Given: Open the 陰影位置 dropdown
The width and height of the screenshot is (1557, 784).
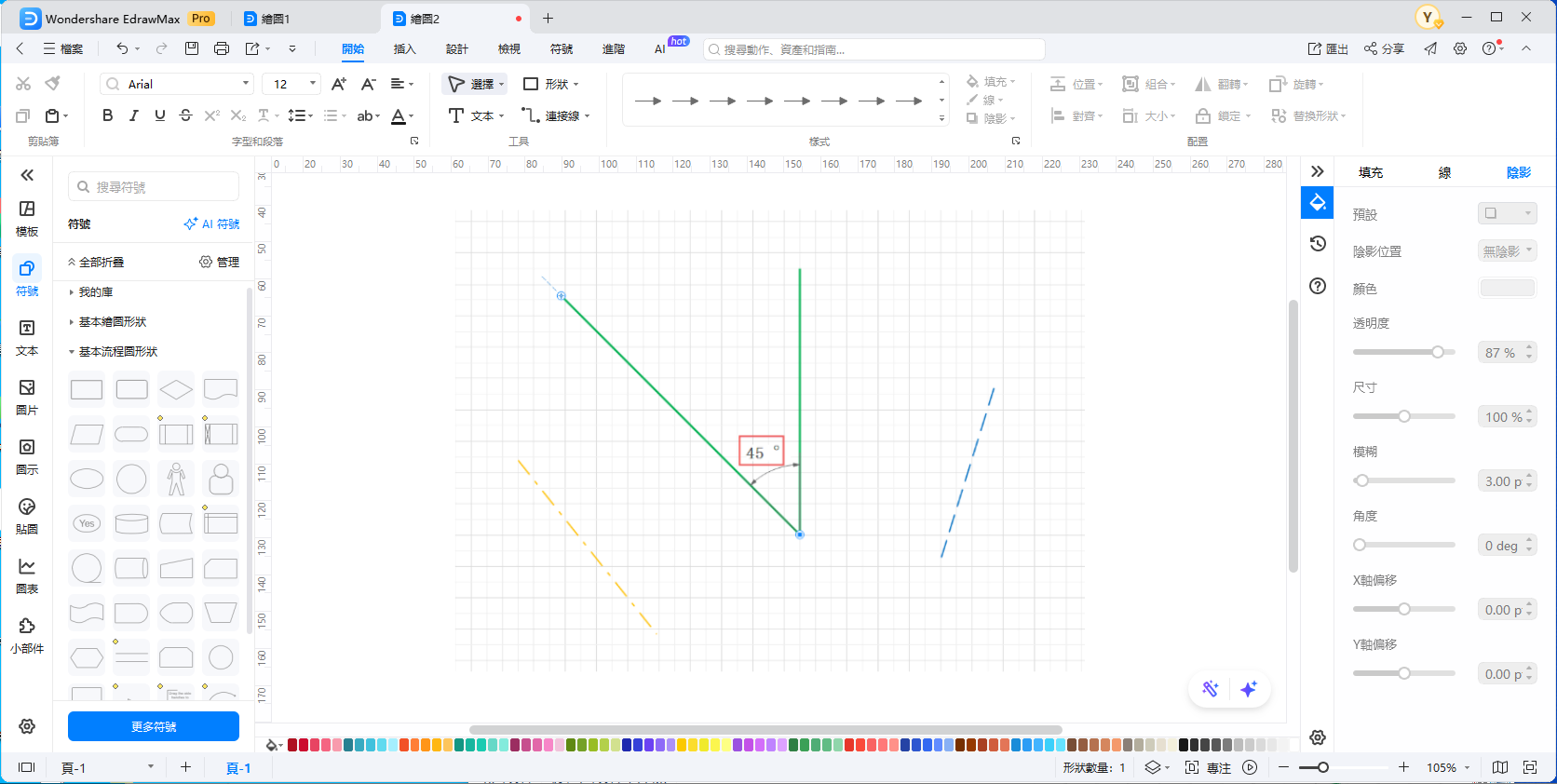Looking at the screenshot, I should [1507, 251].
